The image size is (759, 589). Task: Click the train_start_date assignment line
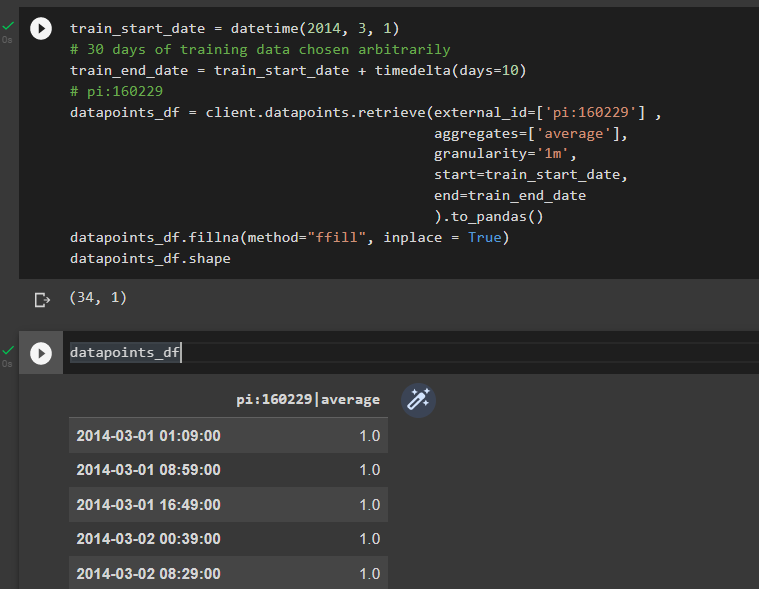235,29
